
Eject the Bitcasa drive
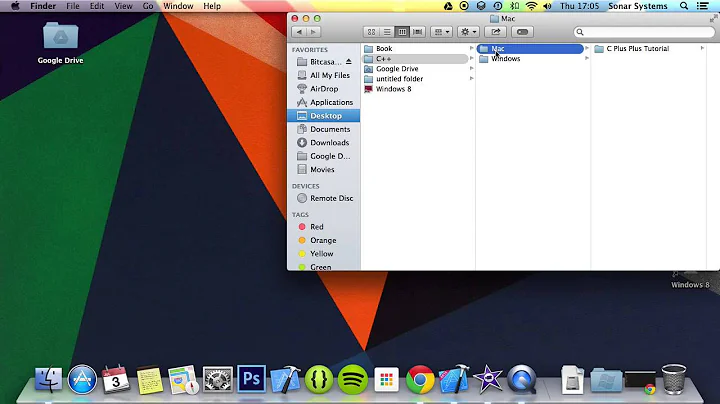(349, 62)
